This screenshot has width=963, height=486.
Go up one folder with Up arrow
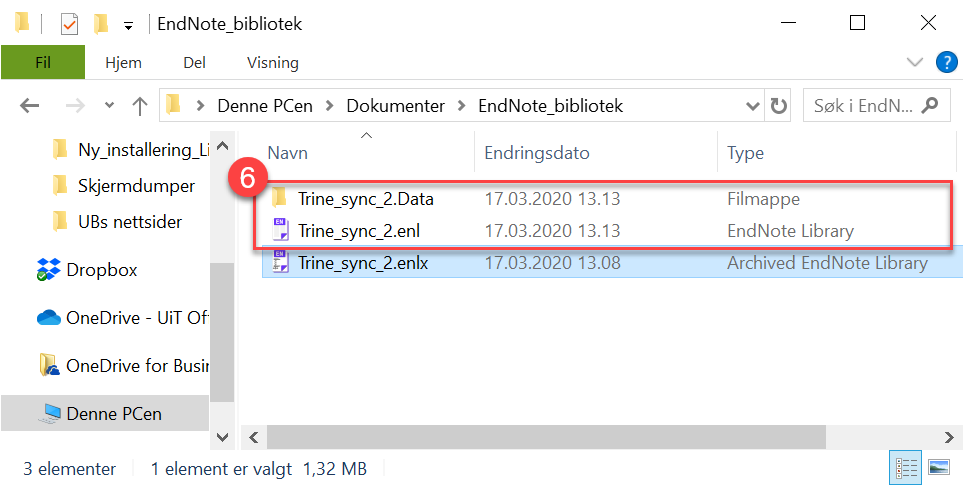140,105
